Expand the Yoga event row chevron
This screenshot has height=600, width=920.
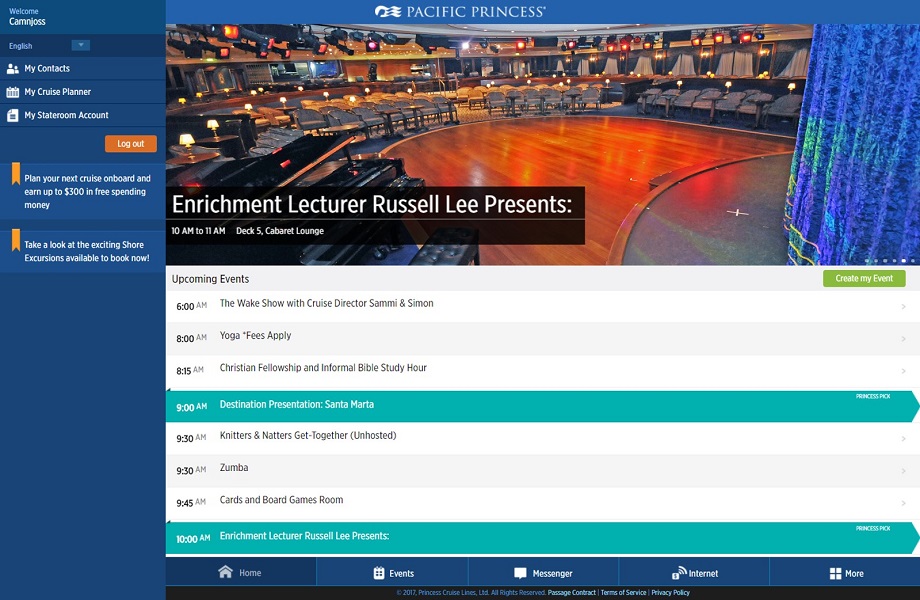tap(903, 339)
